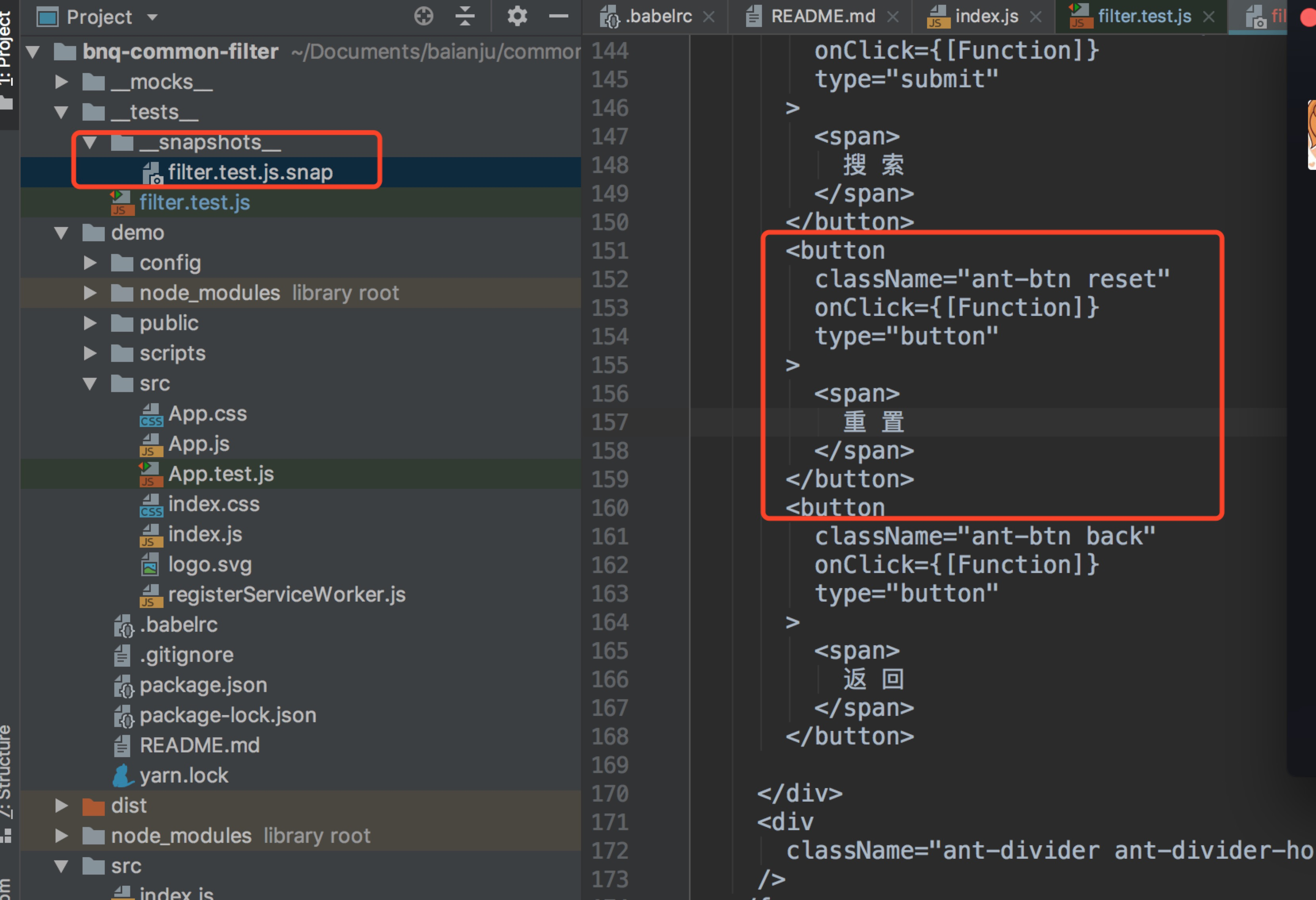This screenshot has width=1316, height=900.
Task: Click the Collapse All icon in Project panel
Action: coord(465,16)
